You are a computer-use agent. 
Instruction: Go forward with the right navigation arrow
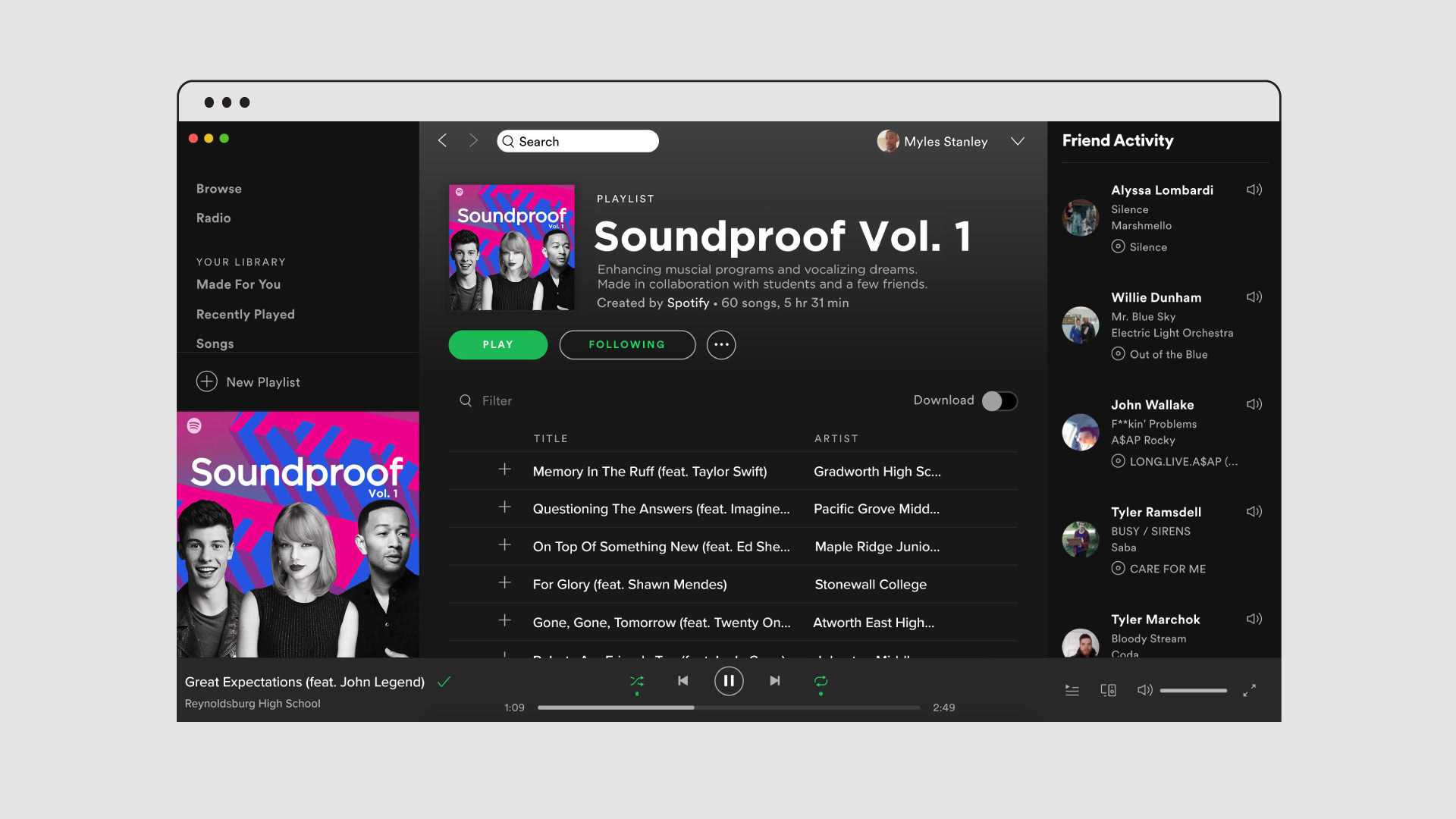click(474, 140)
